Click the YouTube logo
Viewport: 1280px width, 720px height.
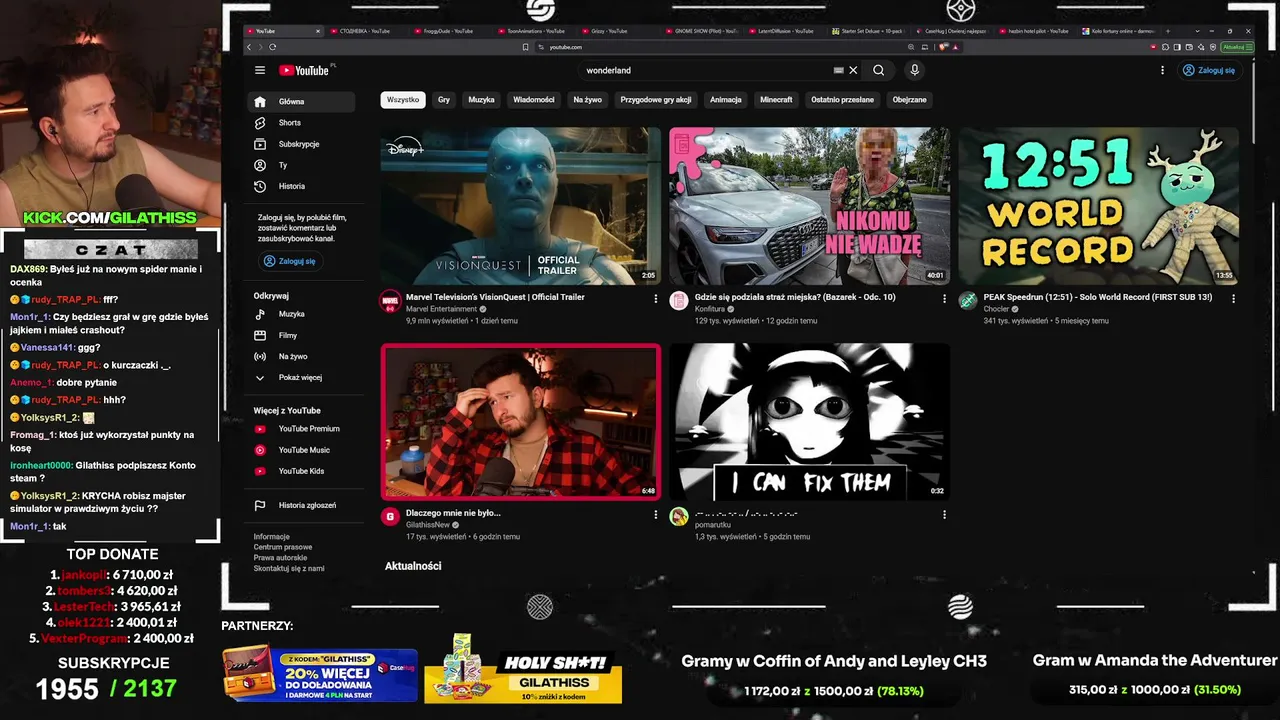coord(304,70)
